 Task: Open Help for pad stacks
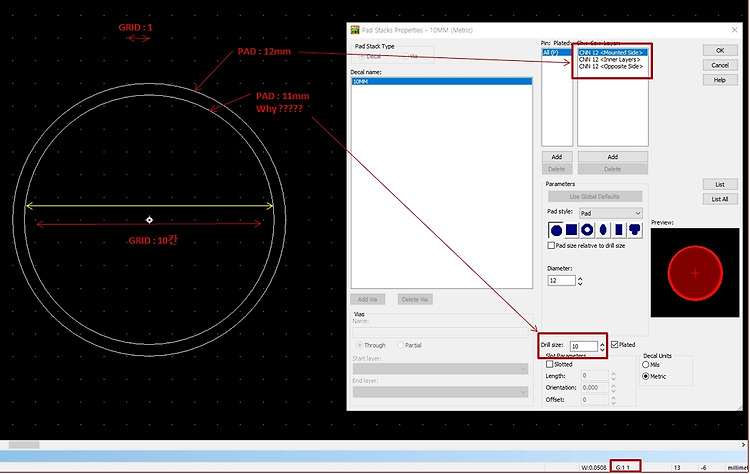point(720,80)
